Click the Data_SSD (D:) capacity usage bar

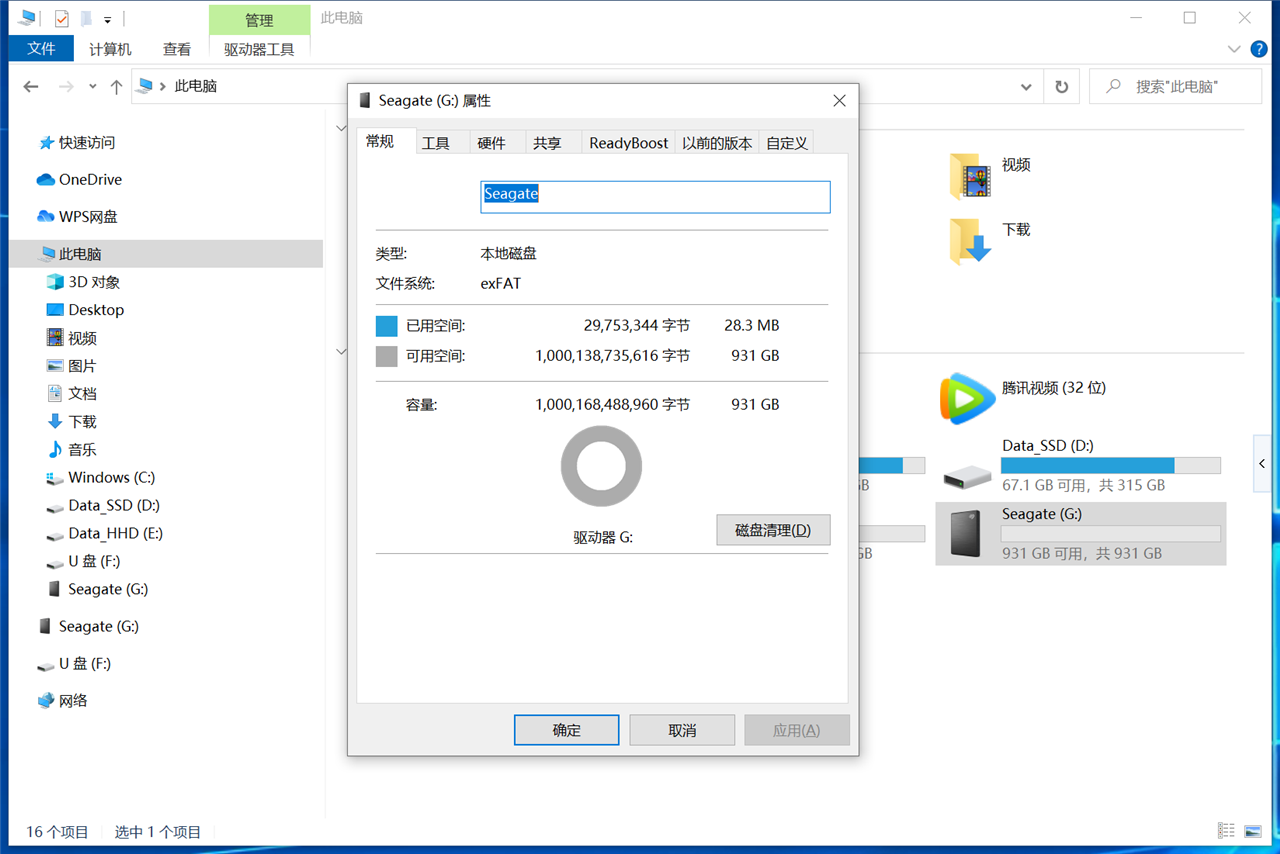pos(1111,465)
